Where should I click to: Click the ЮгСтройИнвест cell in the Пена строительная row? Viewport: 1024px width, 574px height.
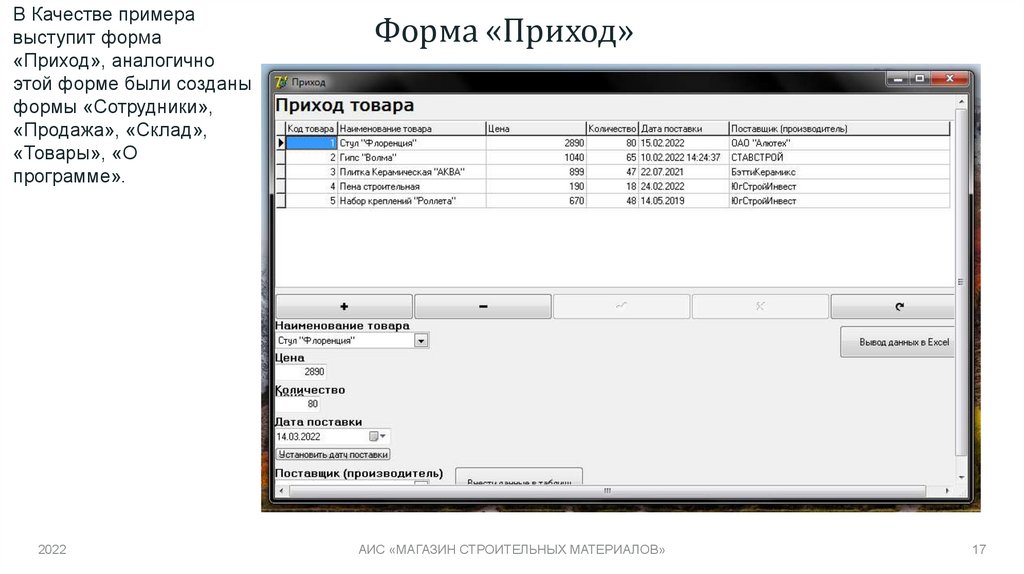pos(839,186)
